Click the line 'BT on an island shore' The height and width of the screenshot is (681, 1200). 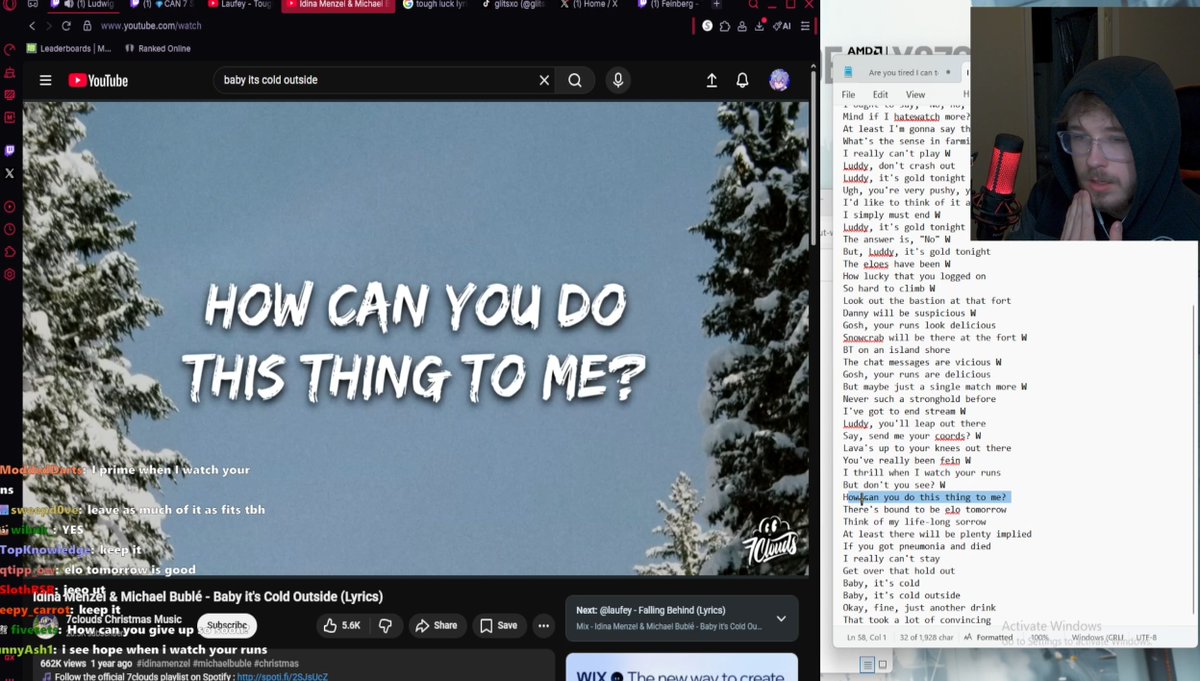(896, 350)
